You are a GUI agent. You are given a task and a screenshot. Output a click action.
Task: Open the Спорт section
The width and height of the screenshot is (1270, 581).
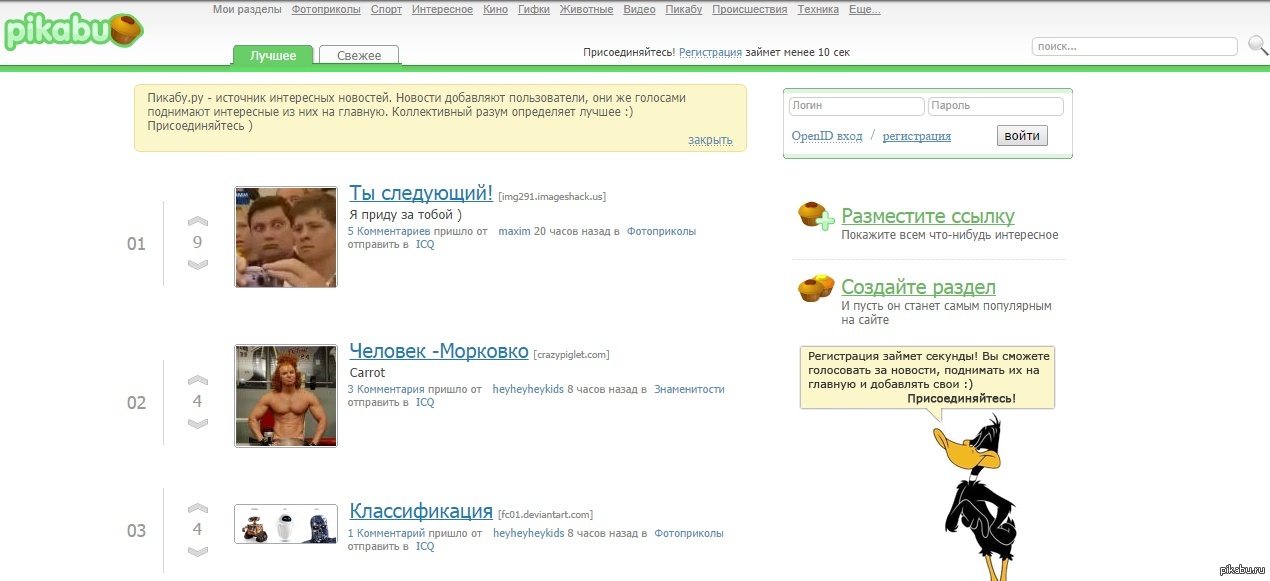click(x=386, y=9)
